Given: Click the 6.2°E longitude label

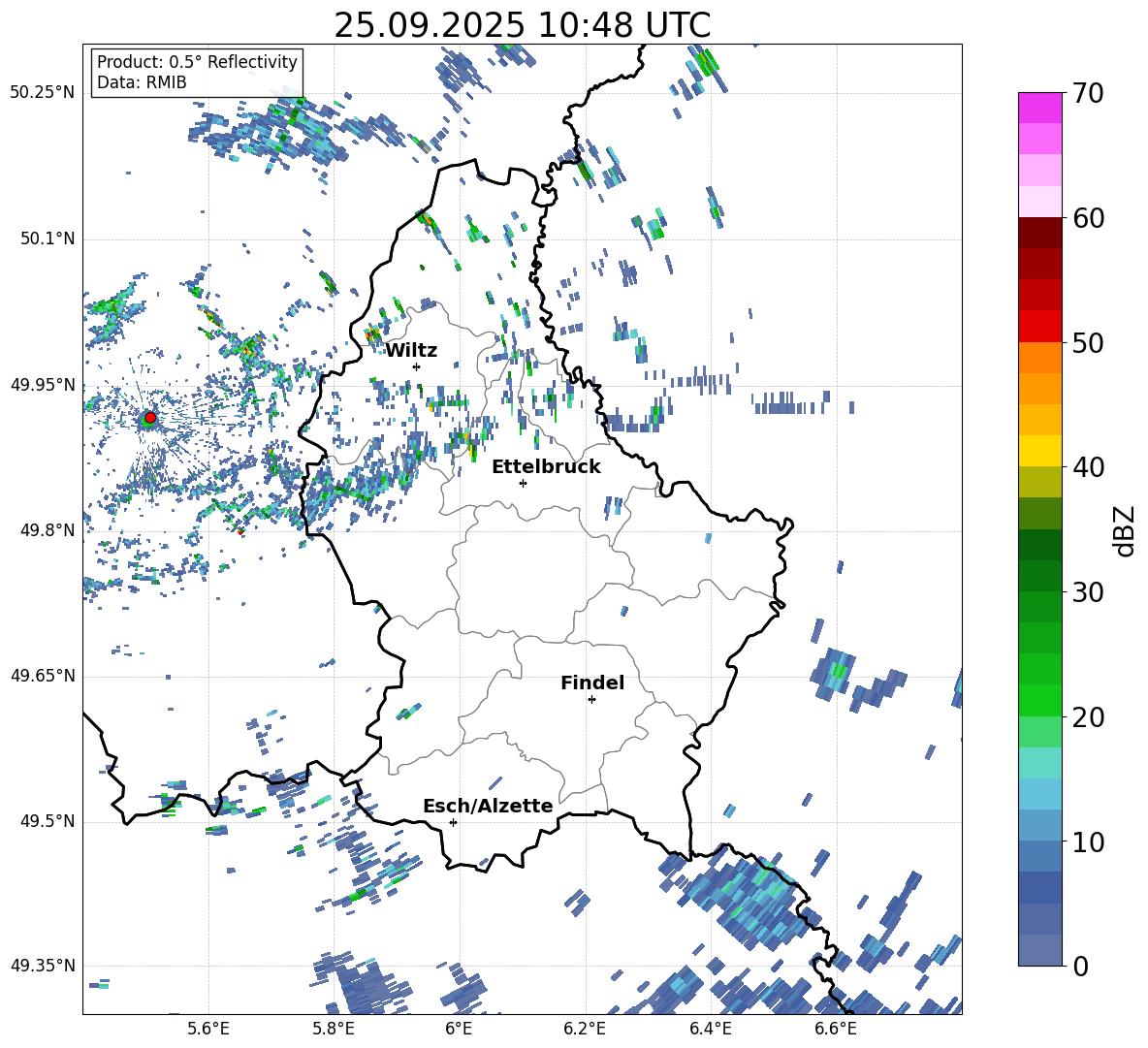Looking at the screenshot, I should click(585, 1030).
